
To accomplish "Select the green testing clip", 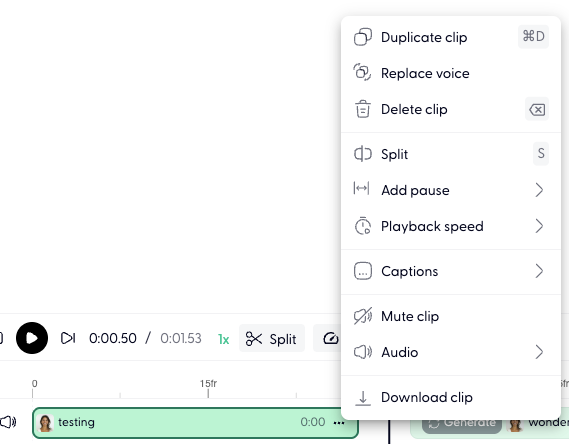I will (195, 423).
